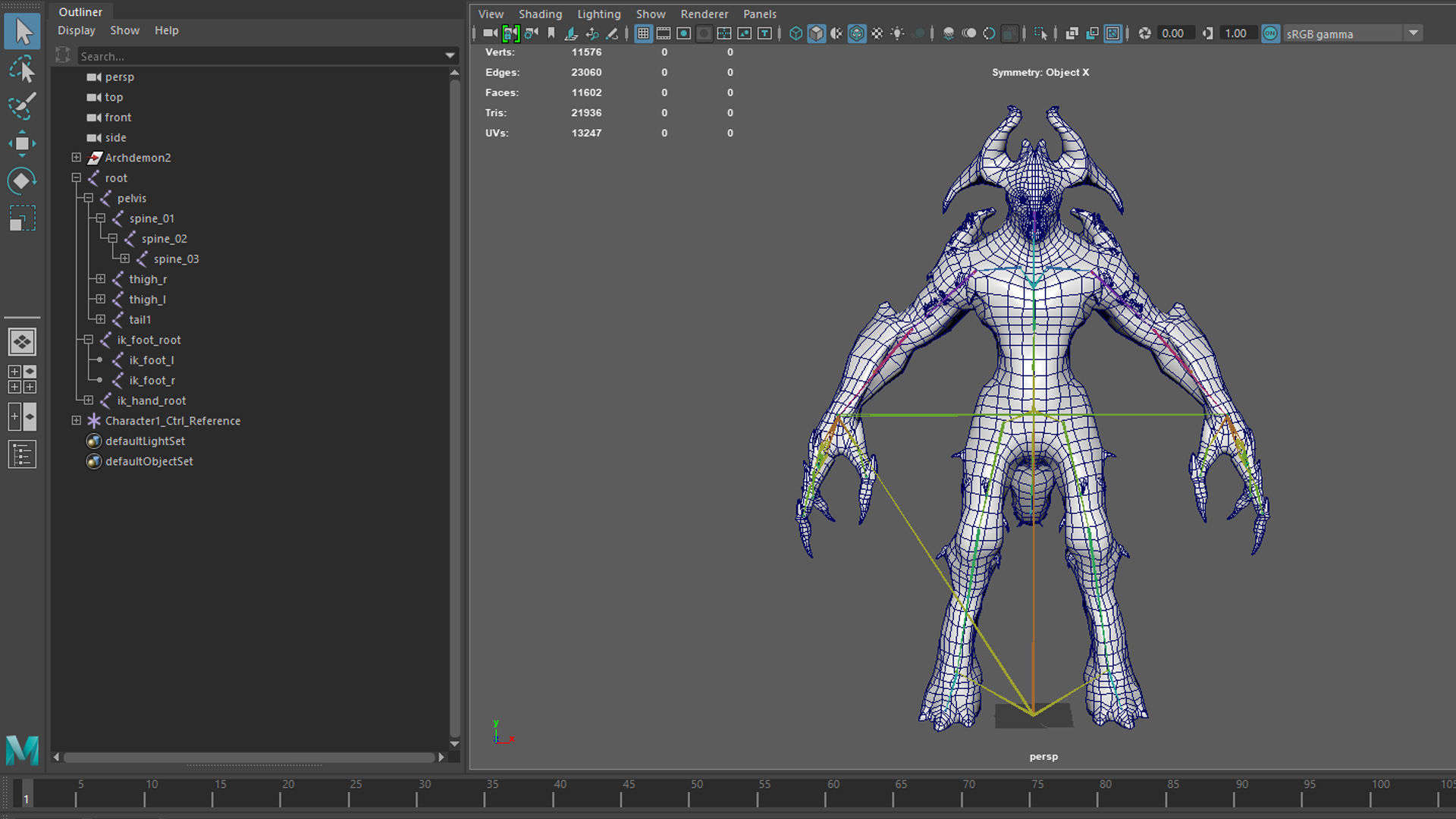Viewport: 1456px width, 819px height.
Task: Toggle Textured display checker icon
Action: (x=877, y=33)
